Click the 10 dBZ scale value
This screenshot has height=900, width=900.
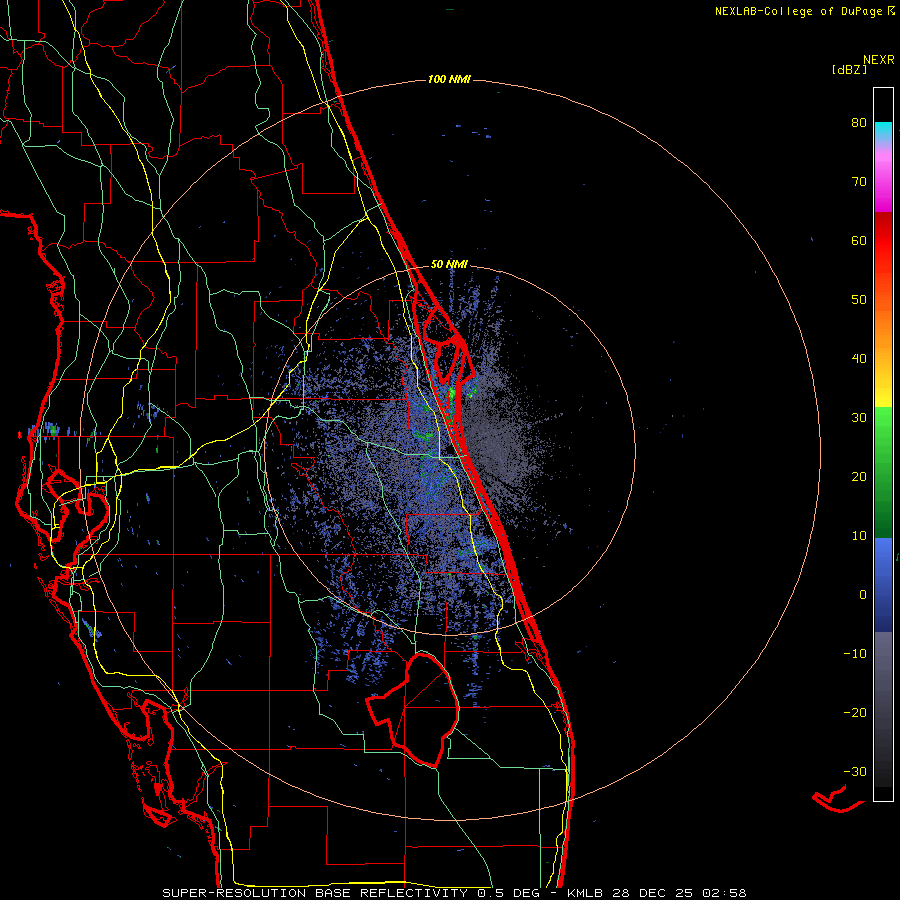859,536
